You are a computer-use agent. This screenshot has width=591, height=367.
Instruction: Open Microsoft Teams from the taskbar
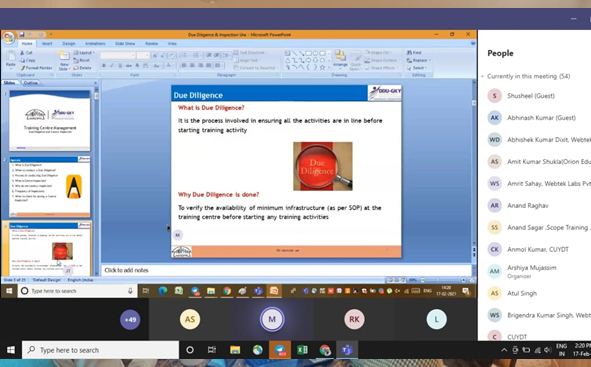(347, 350)
